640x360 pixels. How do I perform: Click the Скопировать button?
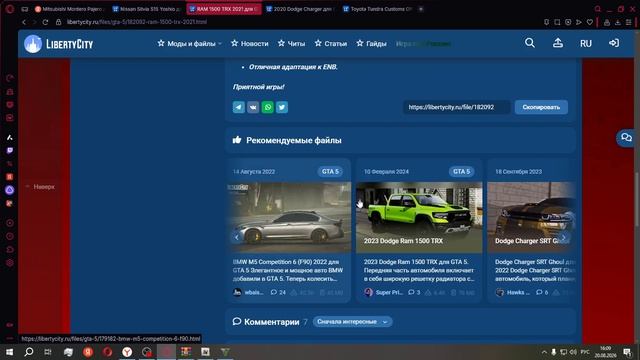tap(541, 107)
